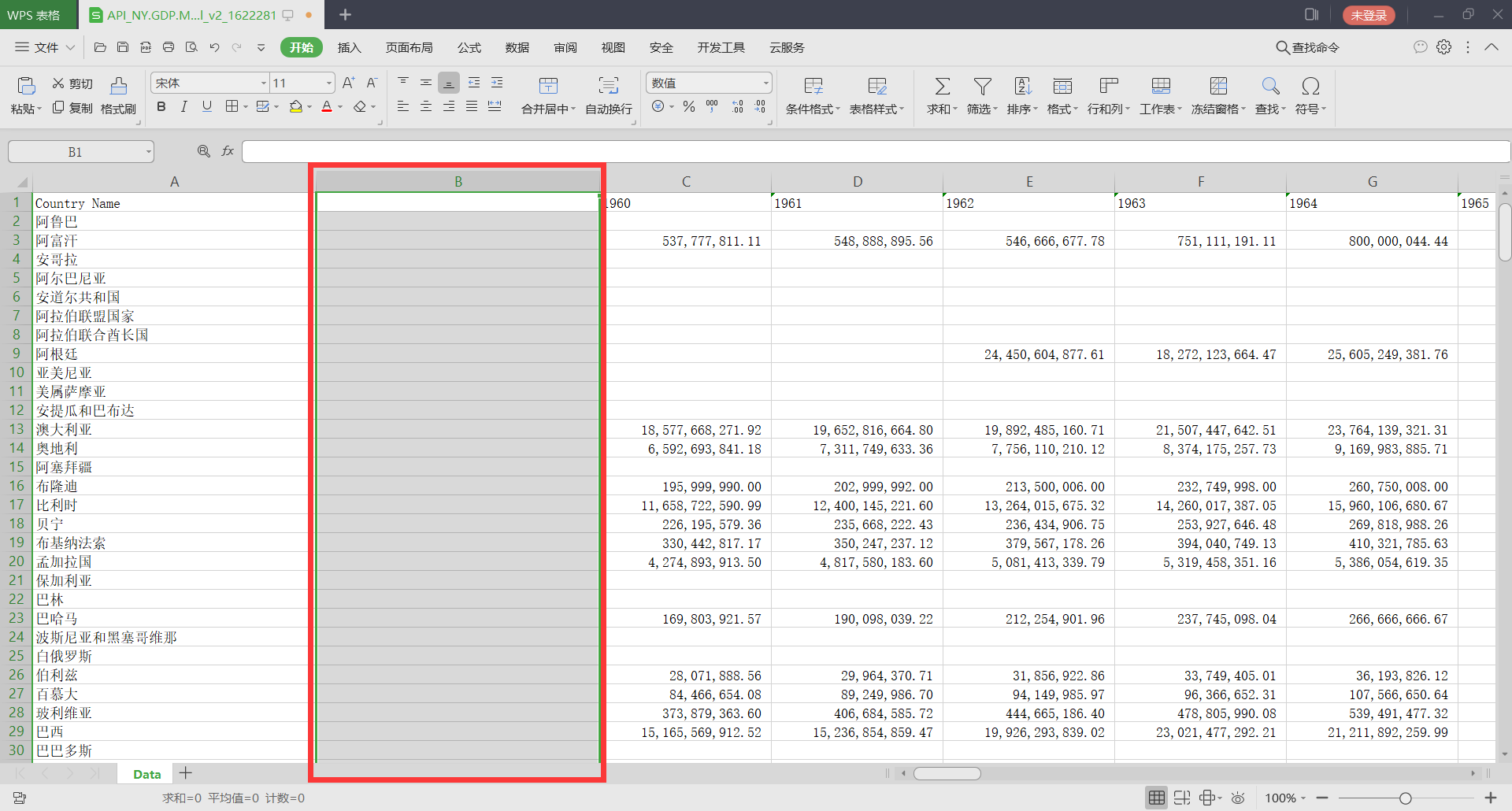
Task: Export to PDF using the PDF icon
Action: coord(146,47)
